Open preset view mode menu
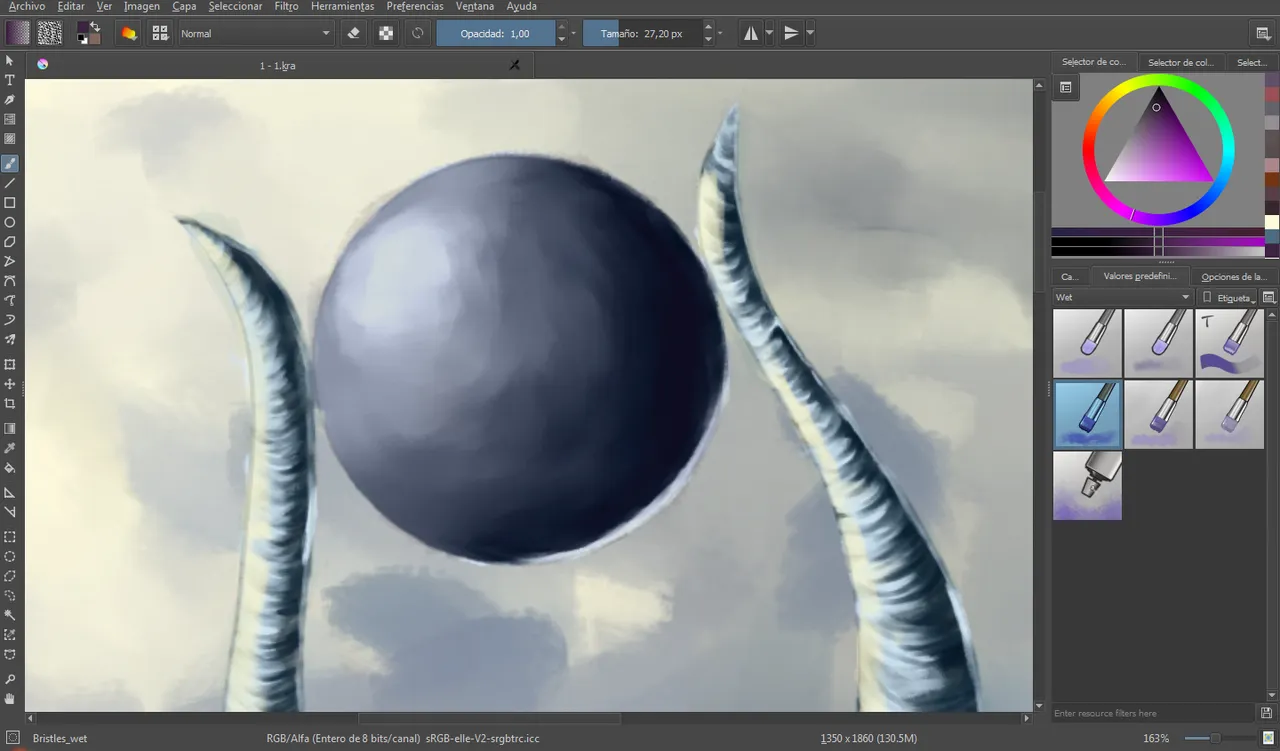 [1269, 297]
